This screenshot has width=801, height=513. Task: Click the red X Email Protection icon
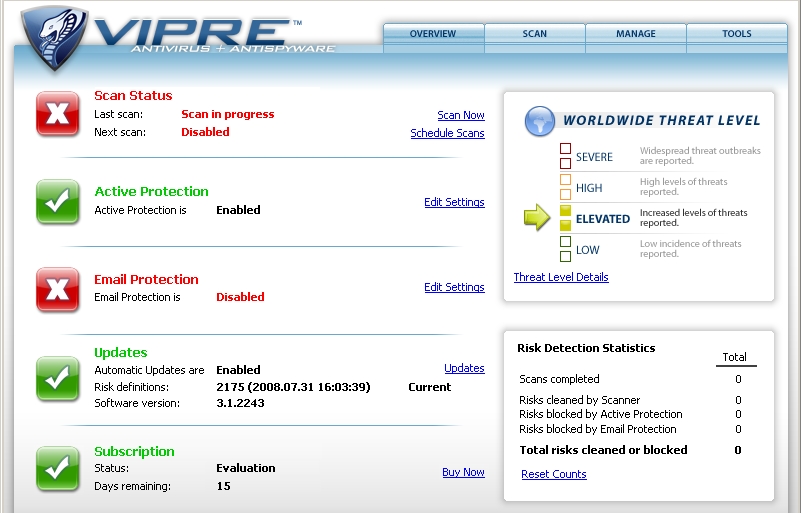pyautogui.click(x=58, y=290)
